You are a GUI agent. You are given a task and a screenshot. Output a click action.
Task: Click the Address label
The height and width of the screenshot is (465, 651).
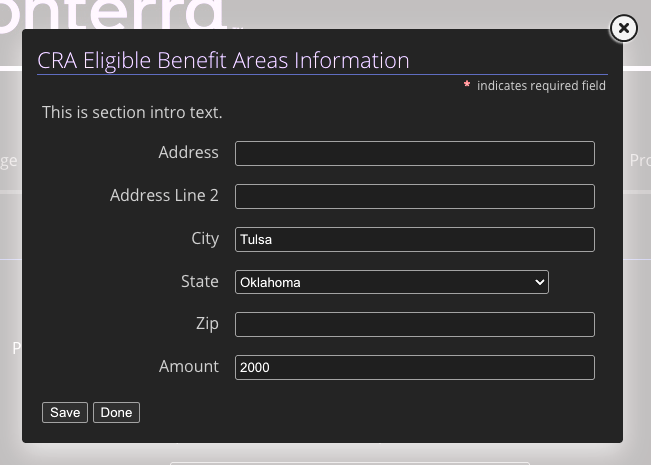(x=188, y=152)
